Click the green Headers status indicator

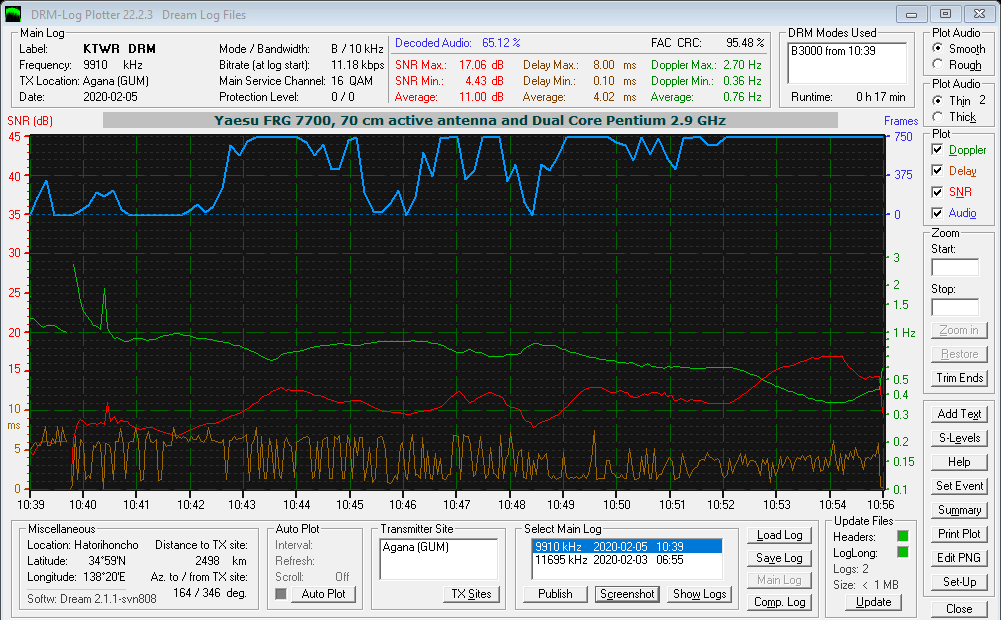tap(903, 536)
